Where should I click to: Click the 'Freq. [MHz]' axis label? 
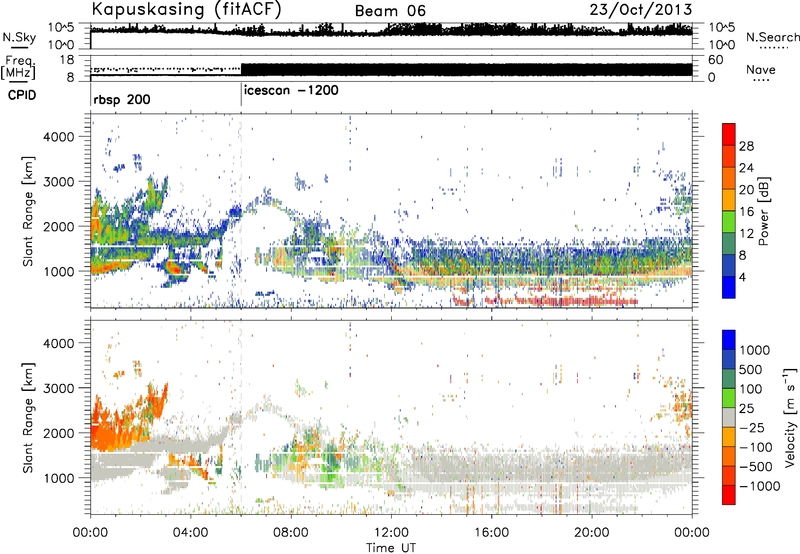(18, 68)
